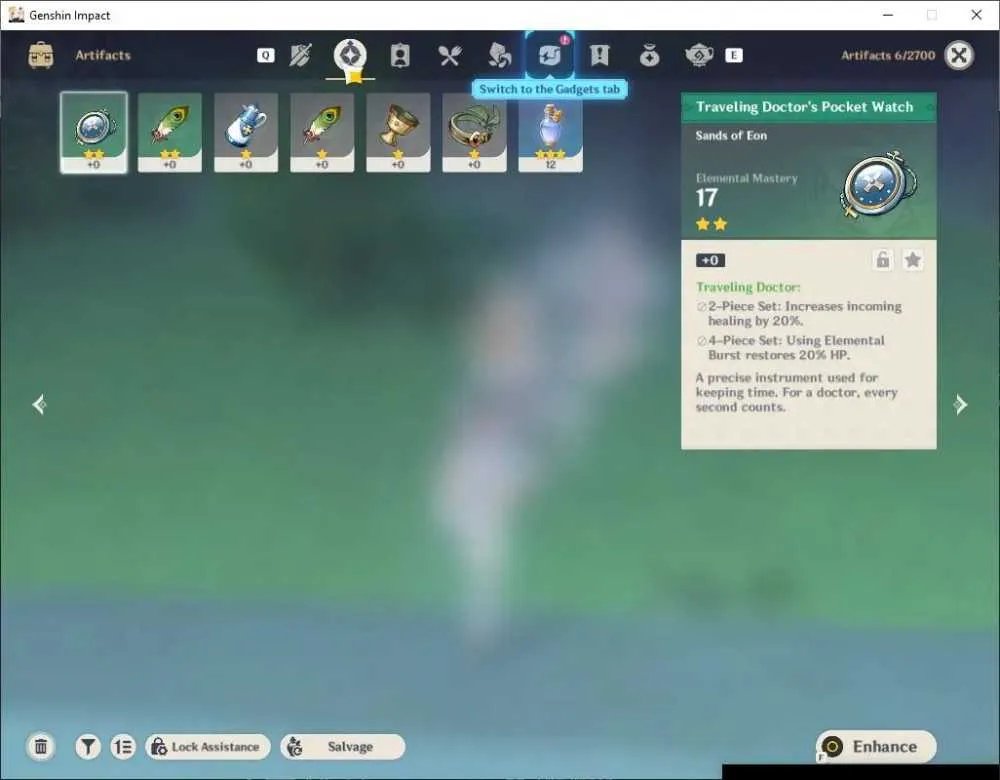Open the Food tab with fork and knife

click(x=450, y=56)
